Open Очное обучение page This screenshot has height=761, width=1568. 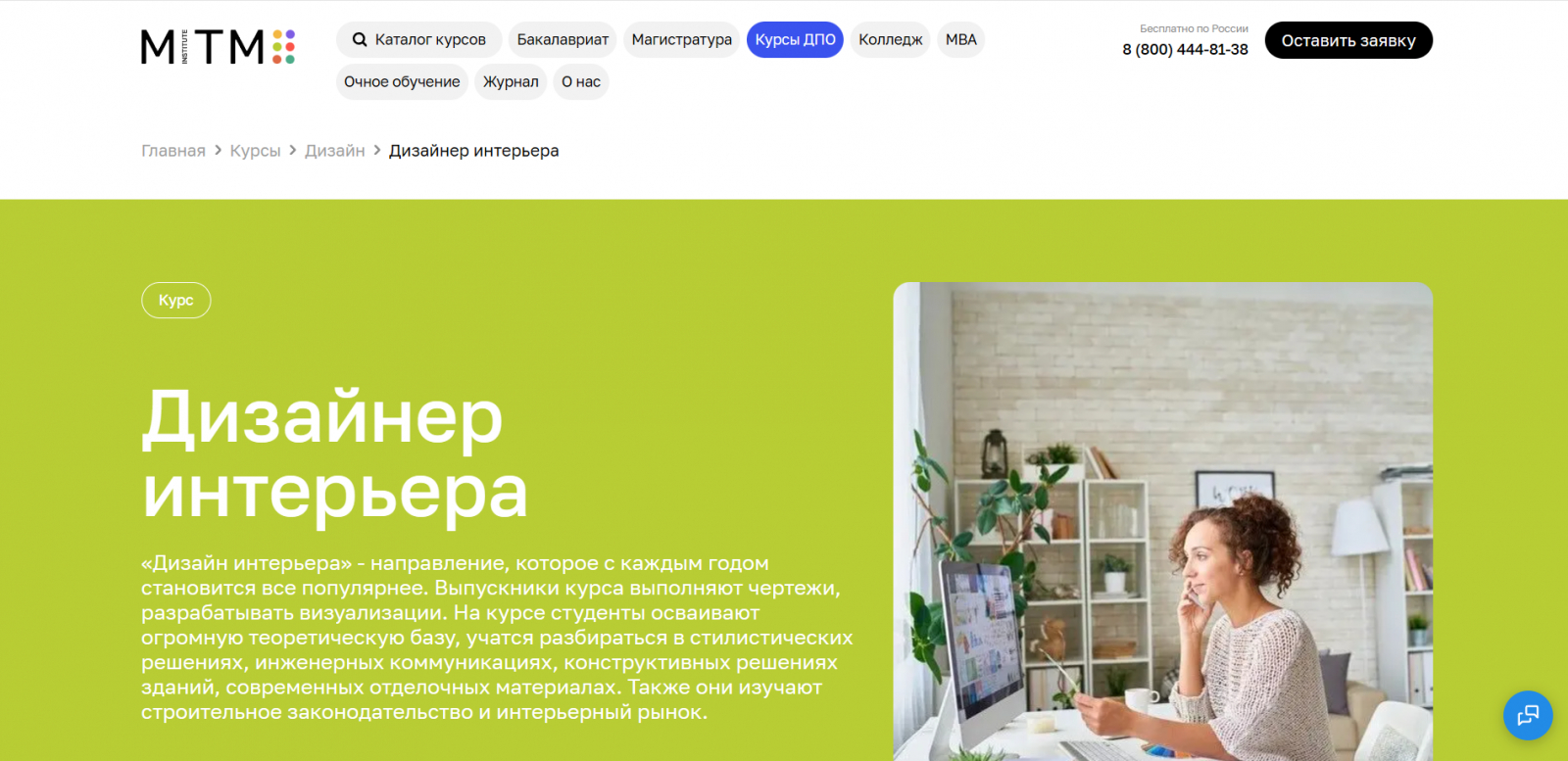tap(402, 82)
